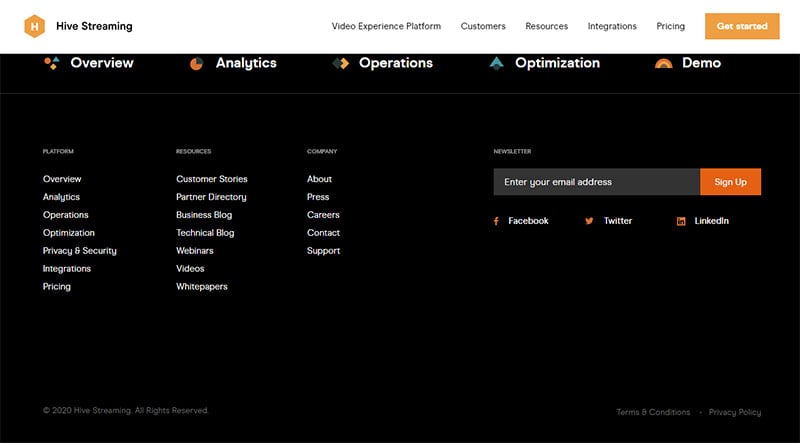This screenshot has width=800, height=443.
Task: Open the footer Overview link under Platform
Action: click(62, 179)
